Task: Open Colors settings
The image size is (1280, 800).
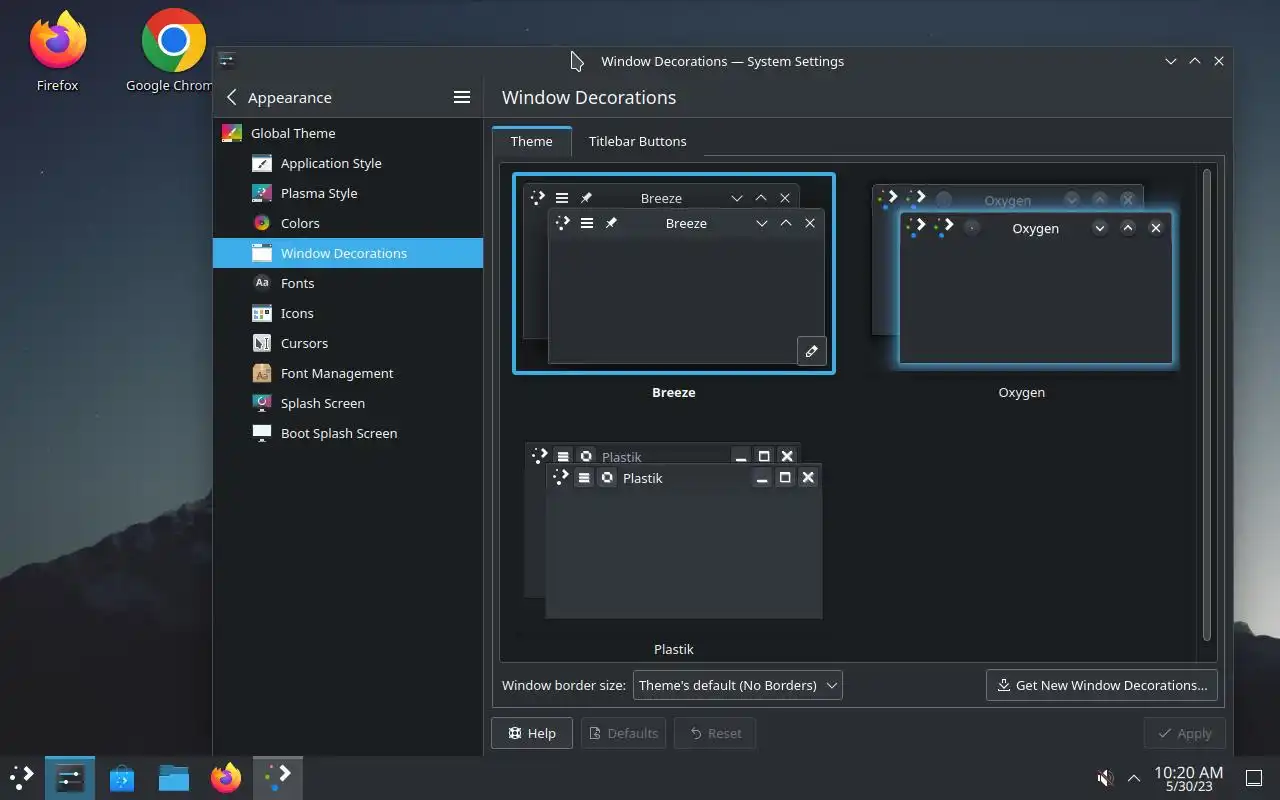Action: coord(348,223)
